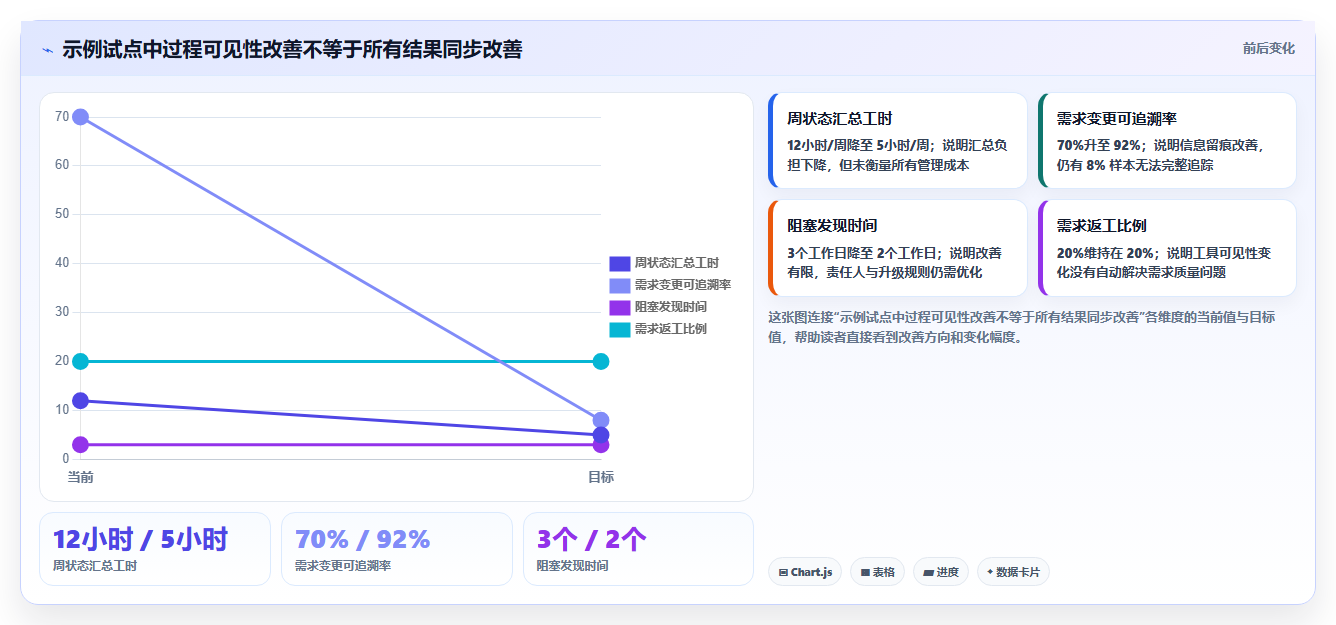
Task: Click the 数据卡片 tag chip
Action: (1013, 572)
